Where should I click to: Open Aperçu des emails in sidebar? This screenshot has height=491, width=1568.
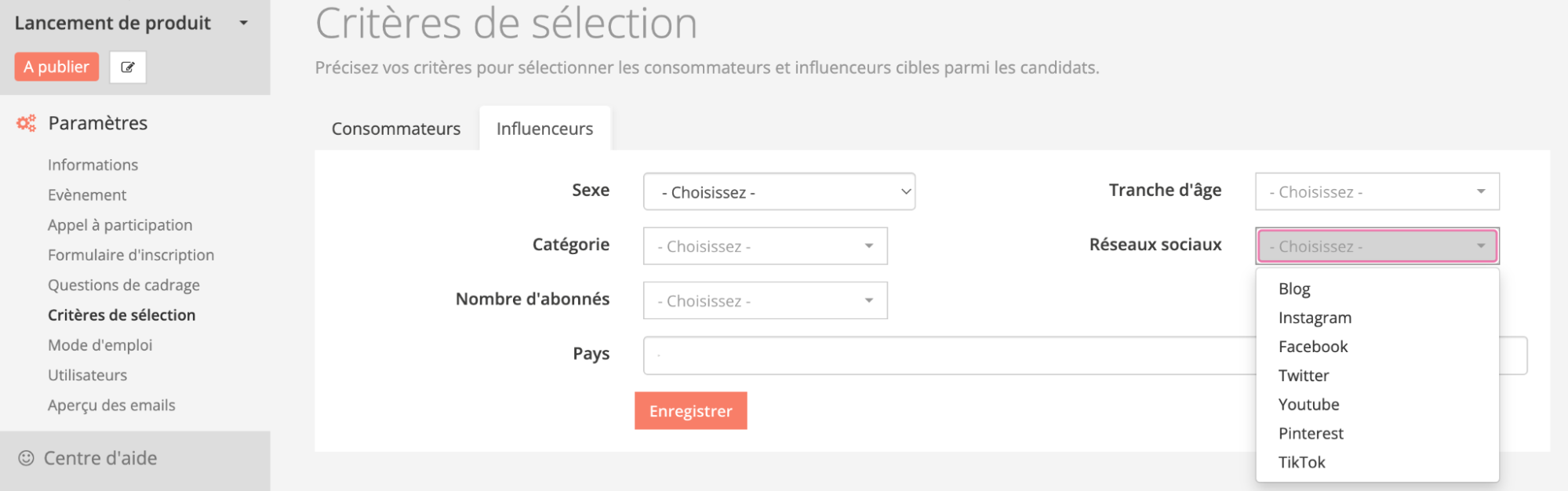(x=111, y=406)
